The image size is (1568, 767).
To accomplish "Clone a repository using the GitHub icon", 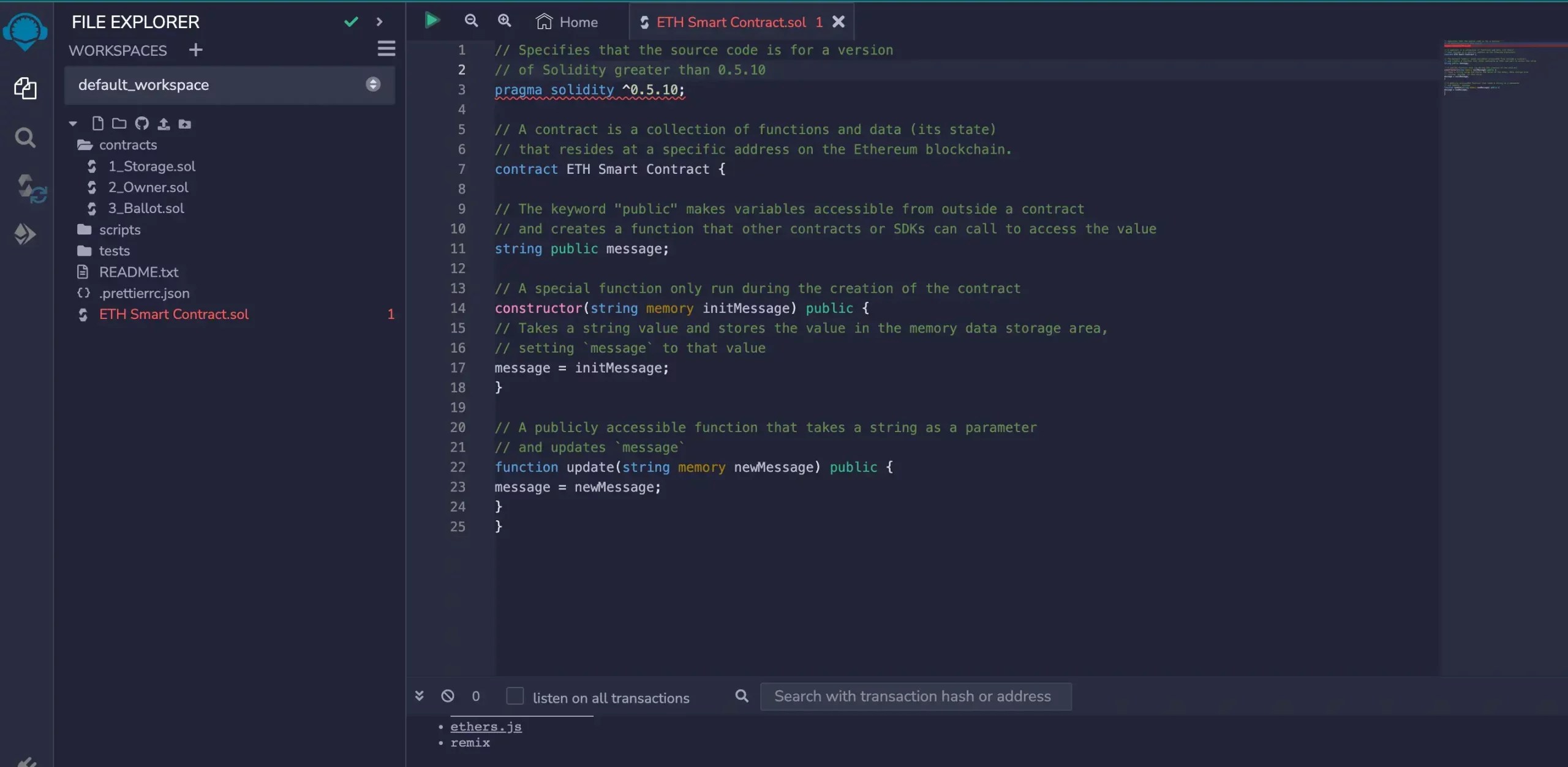I will click(x=142, y=123).
